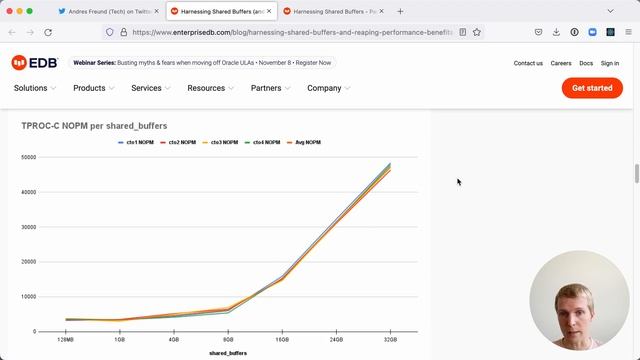Click the 16GB x-axis label
640x360 pixels.
pyautogui.click(x=282, y=340)
